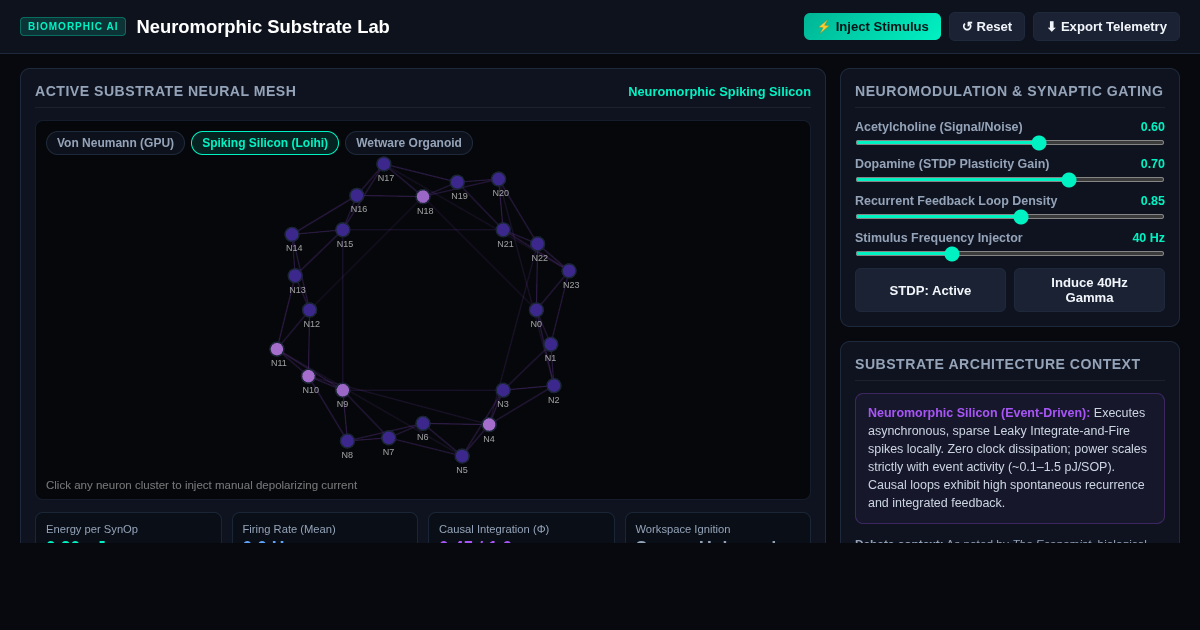Click the Dopamine 0.70 value
The width and height of the screenshot is (1200, 630).
point(1152,164)
